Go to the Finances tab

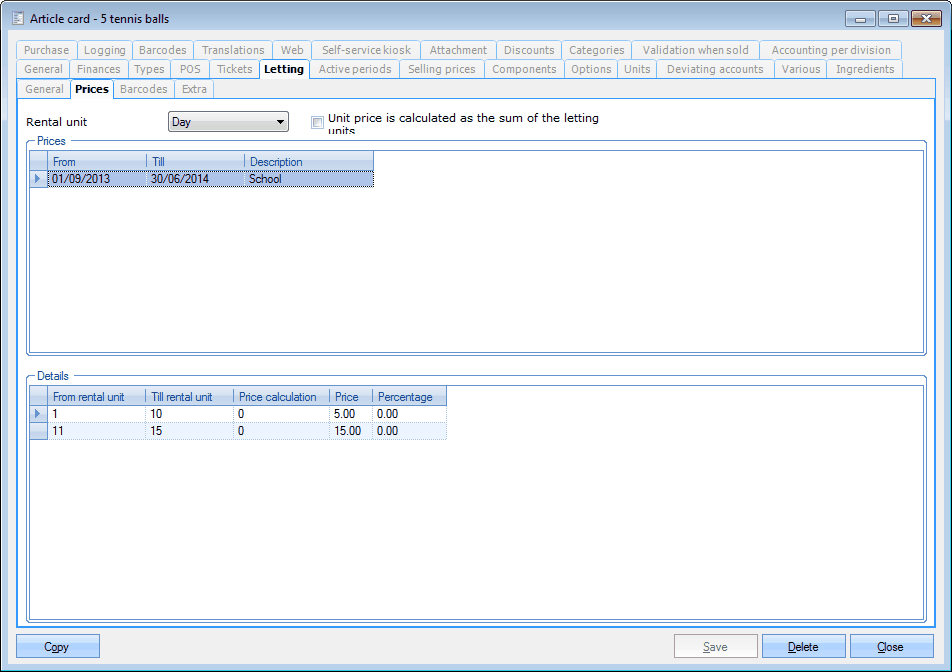tap(98, 69)
